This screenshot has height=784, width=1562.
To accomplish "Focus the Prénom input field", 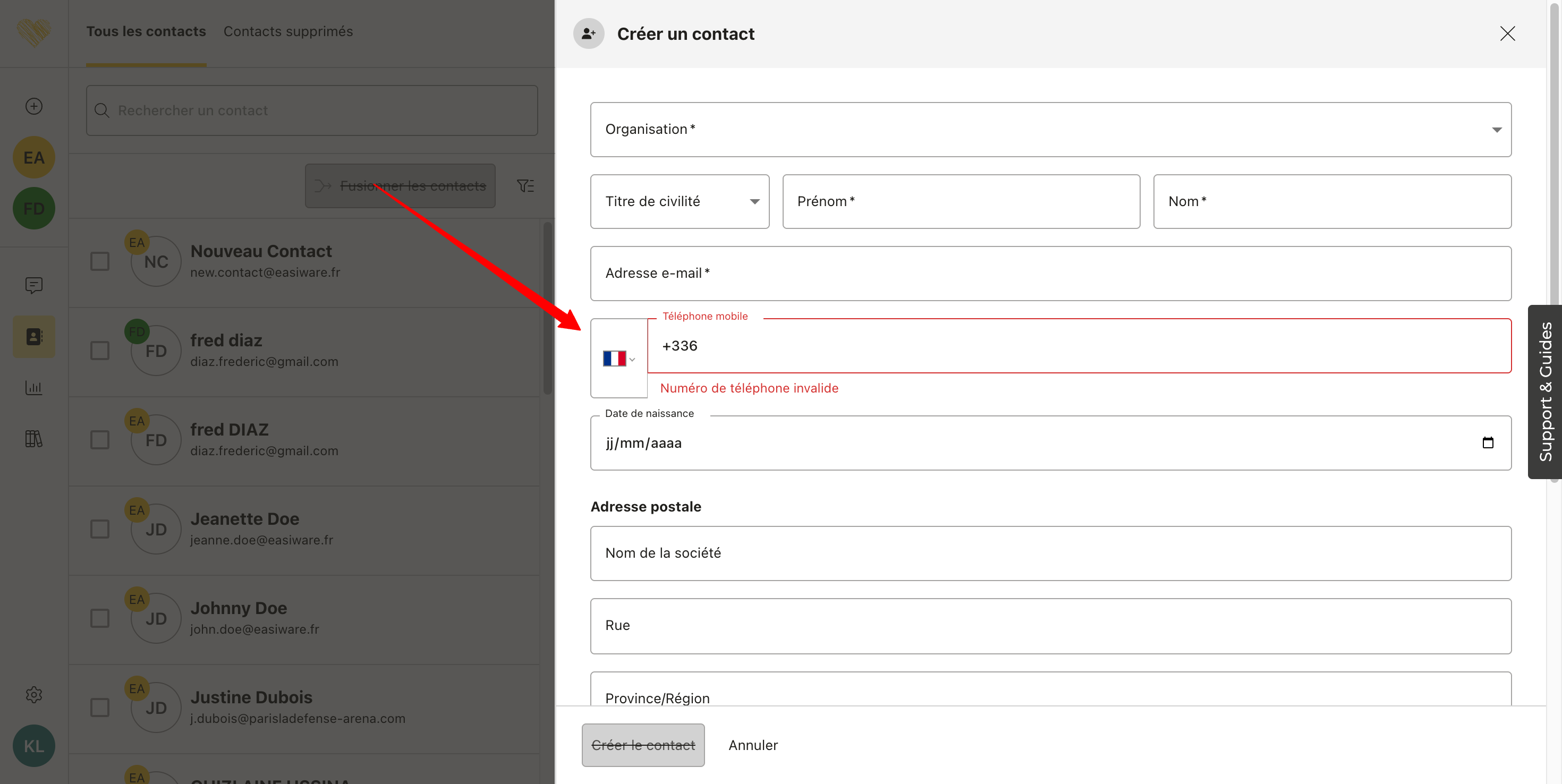I will click(x=961, y=201).
